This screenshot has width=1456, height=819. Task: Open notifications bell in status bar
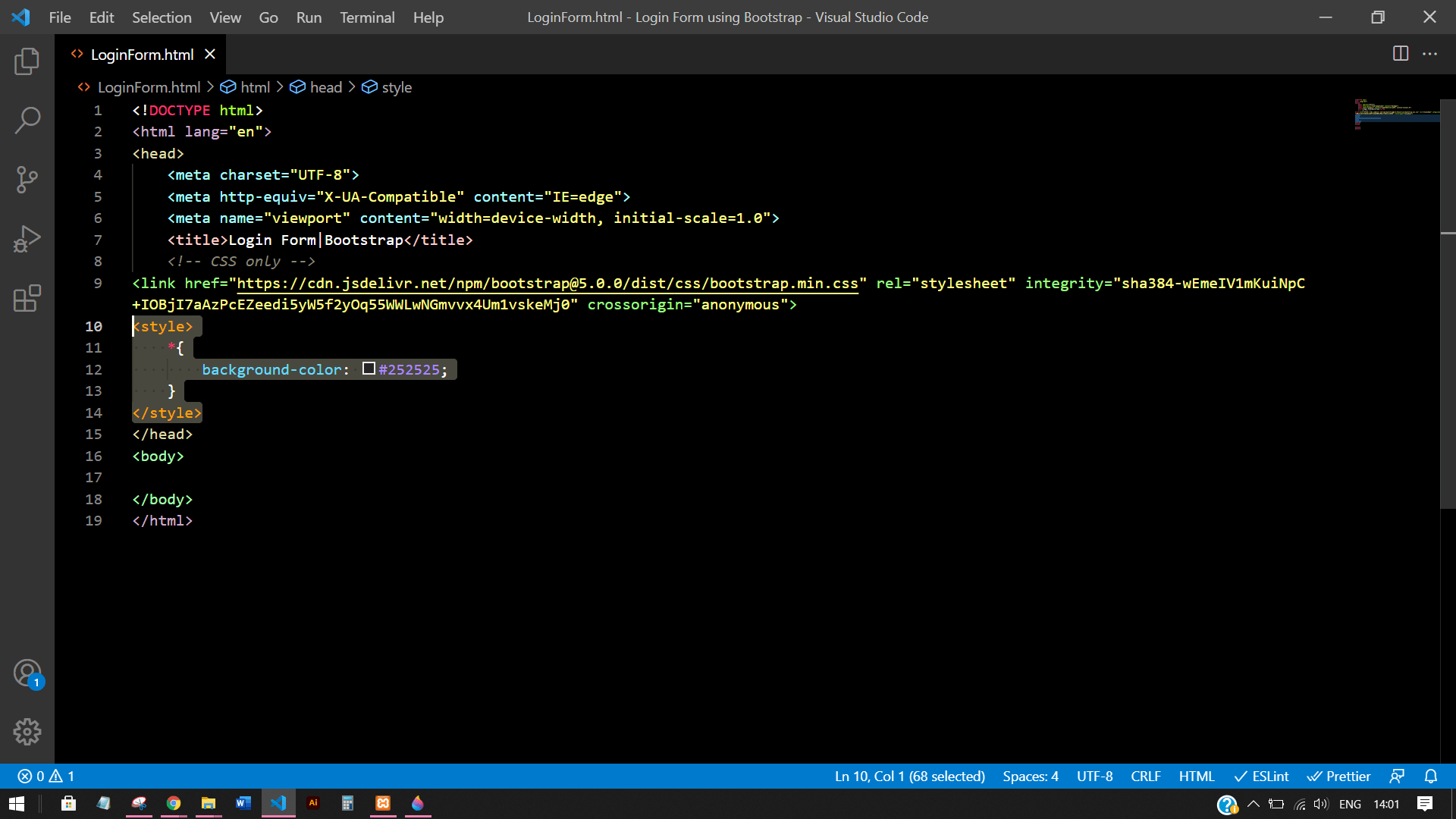coord(1430,776)
